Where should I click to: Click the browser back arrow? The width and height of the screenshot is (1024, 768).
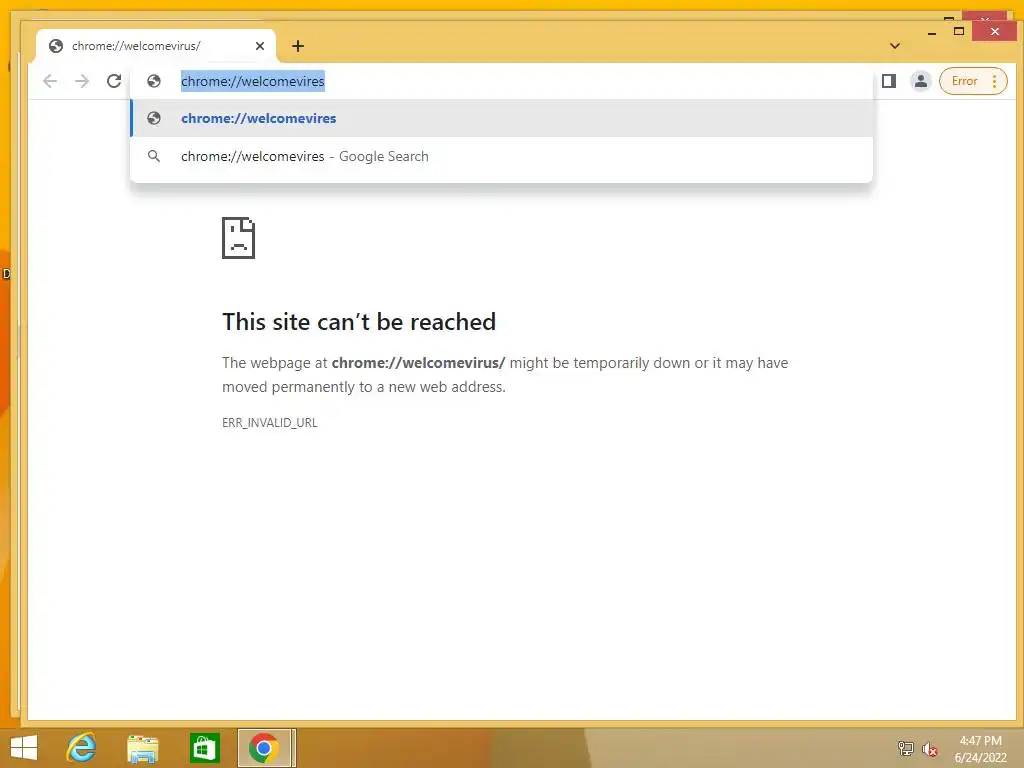point(50,81)
